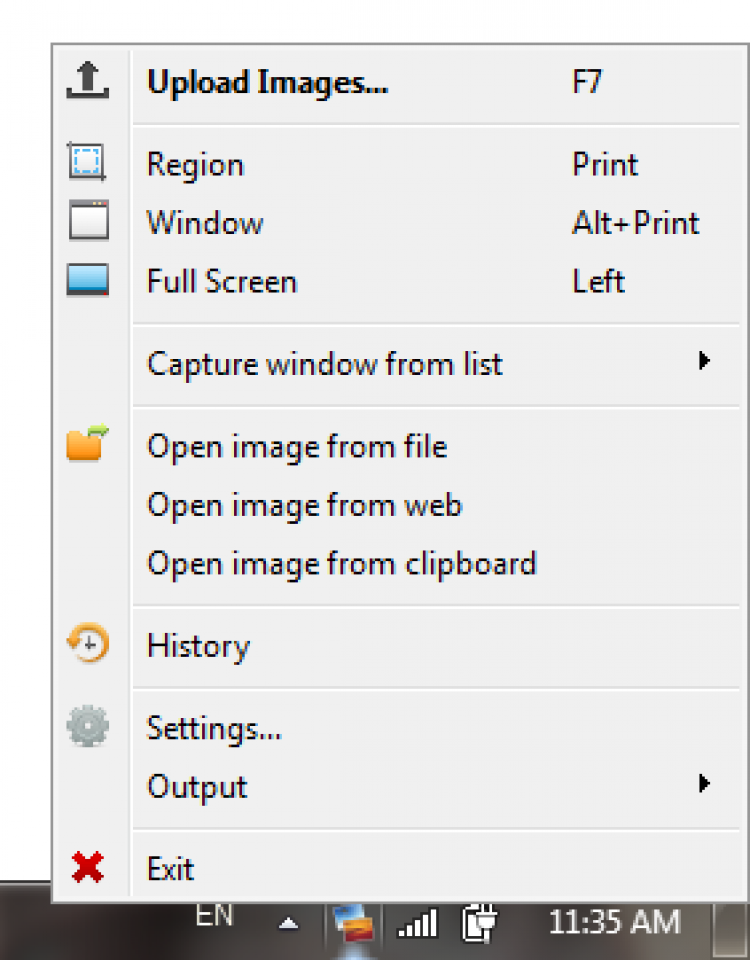Click the orange open-file folder icon
Viewport: 750px width, 960px height.
point(87,444)
